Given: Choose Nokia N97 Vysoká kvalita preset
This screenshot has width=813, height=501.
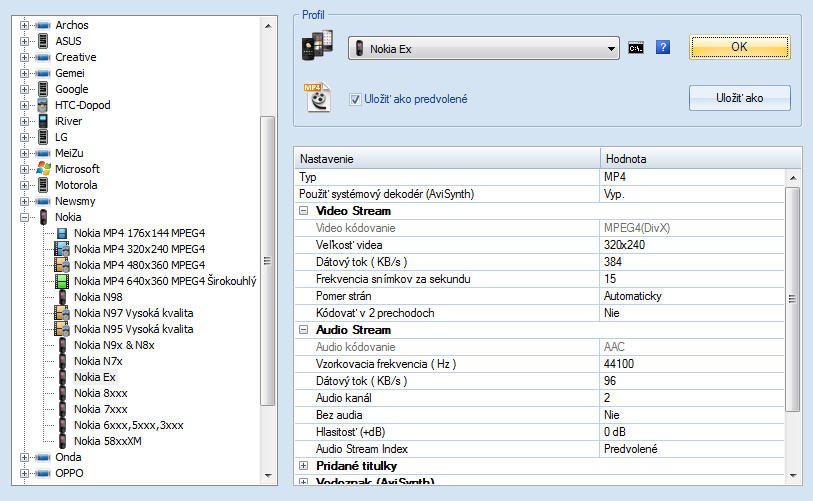Looking at the screenshot, I should click(x=133, y=313).
